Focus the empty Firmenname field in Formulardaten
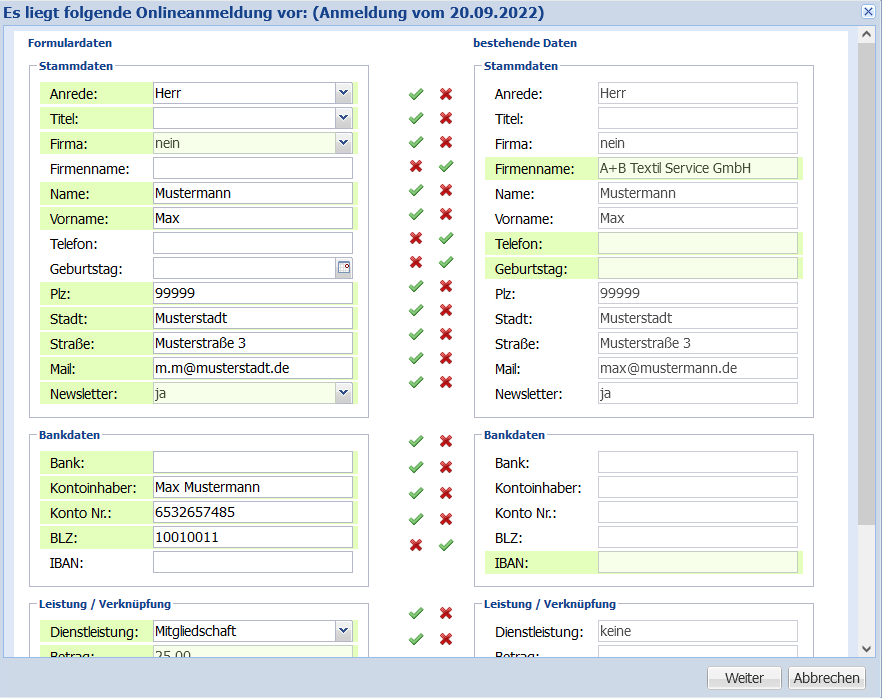Viewport: 882px width, 698px height. click(253, 168)
